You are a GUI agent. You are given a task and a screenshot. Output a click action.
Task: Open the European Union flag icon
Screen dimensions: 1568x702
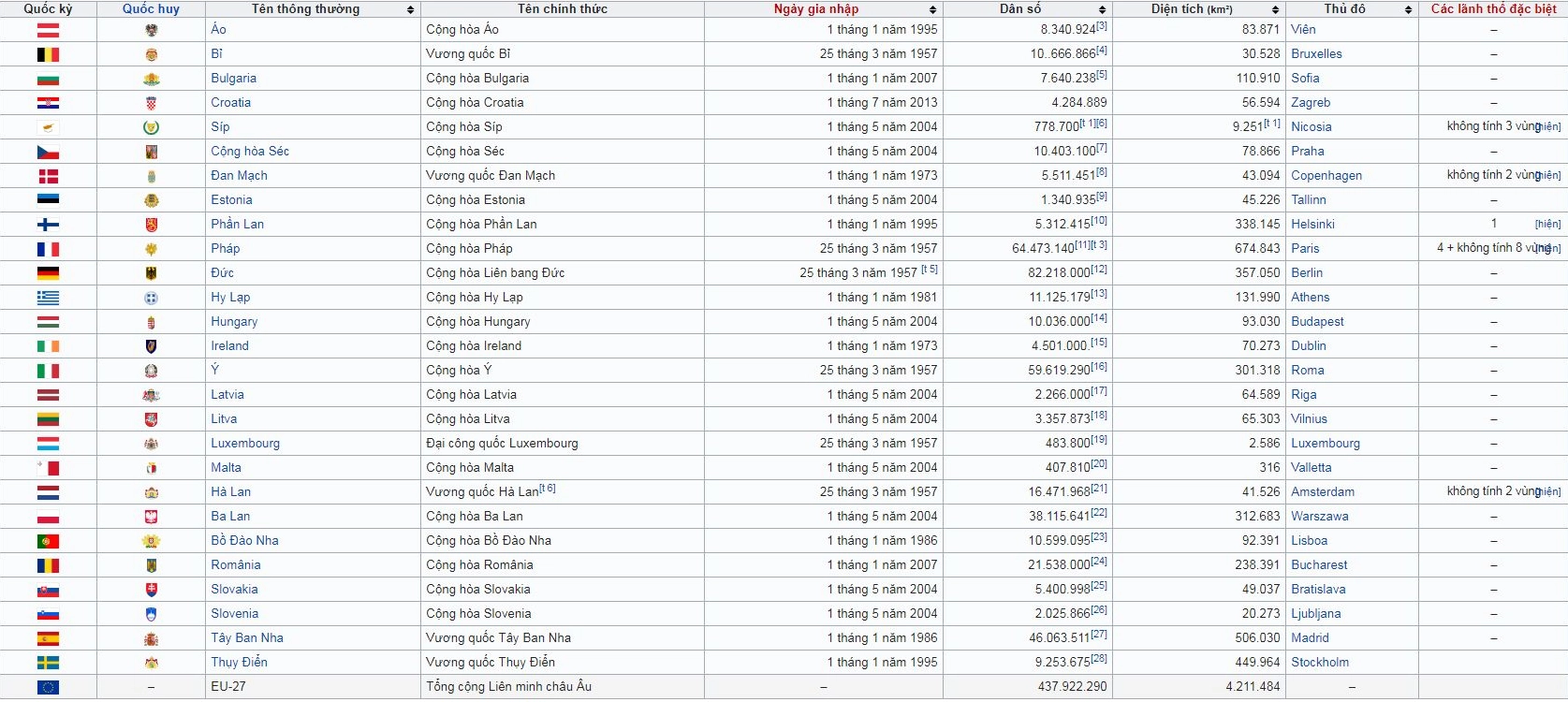point(48,687)
